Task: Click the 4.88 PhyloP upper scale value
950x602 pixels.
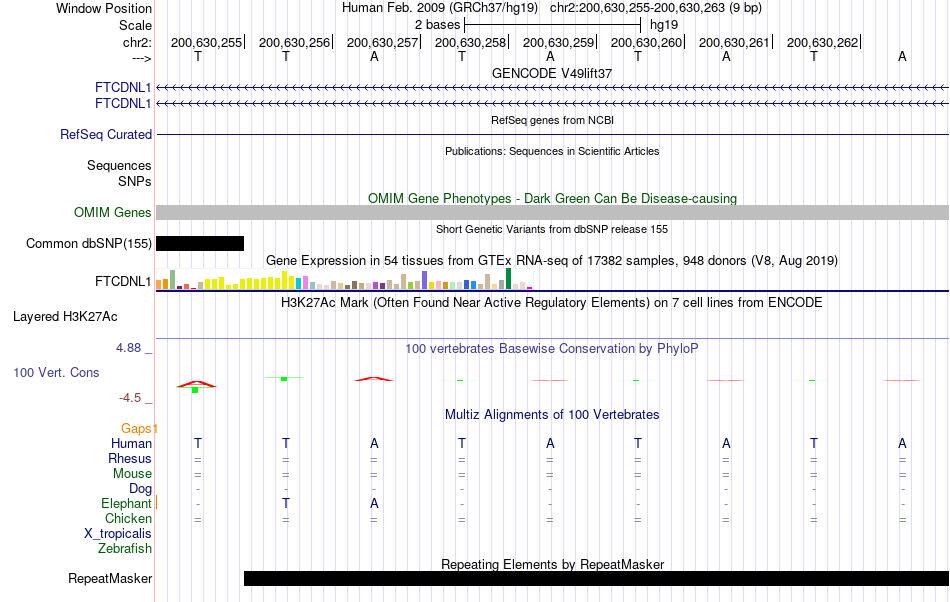Action: (128, 348)
